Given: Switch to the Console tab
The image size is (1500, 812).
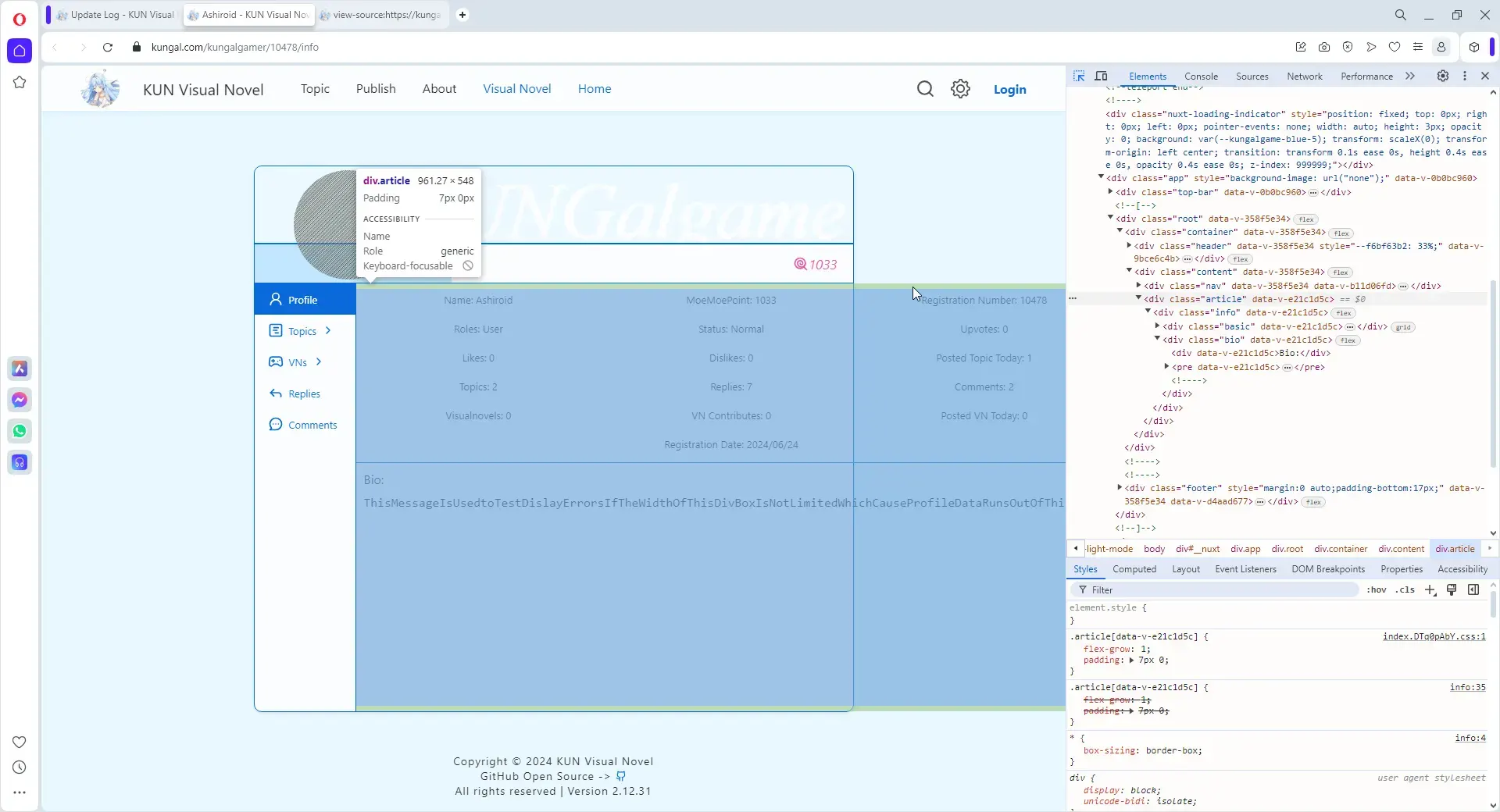Looking at the screenshot, I should tap(1201, 77).
